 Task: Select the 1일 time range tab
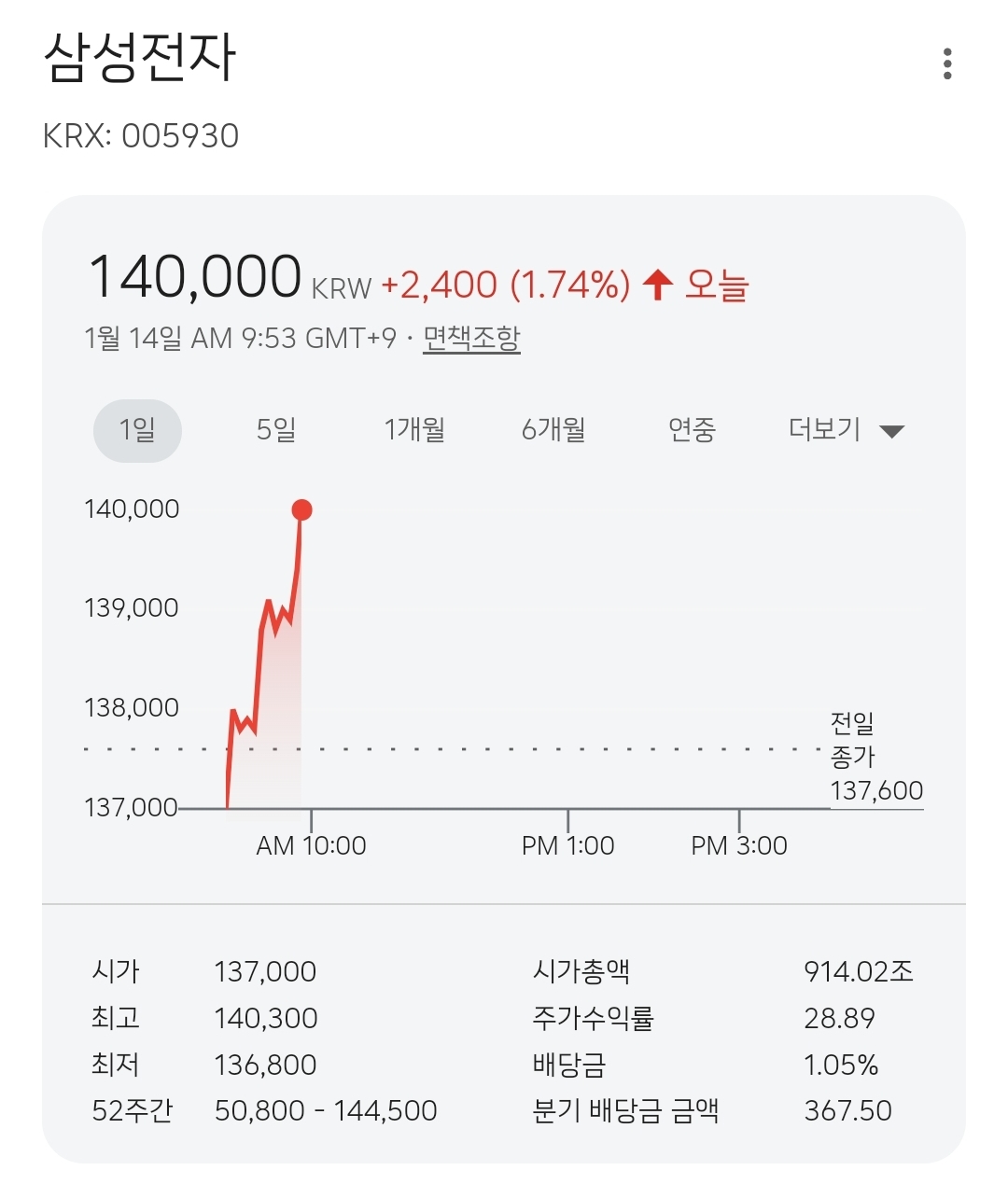click(x=137, y=430)
